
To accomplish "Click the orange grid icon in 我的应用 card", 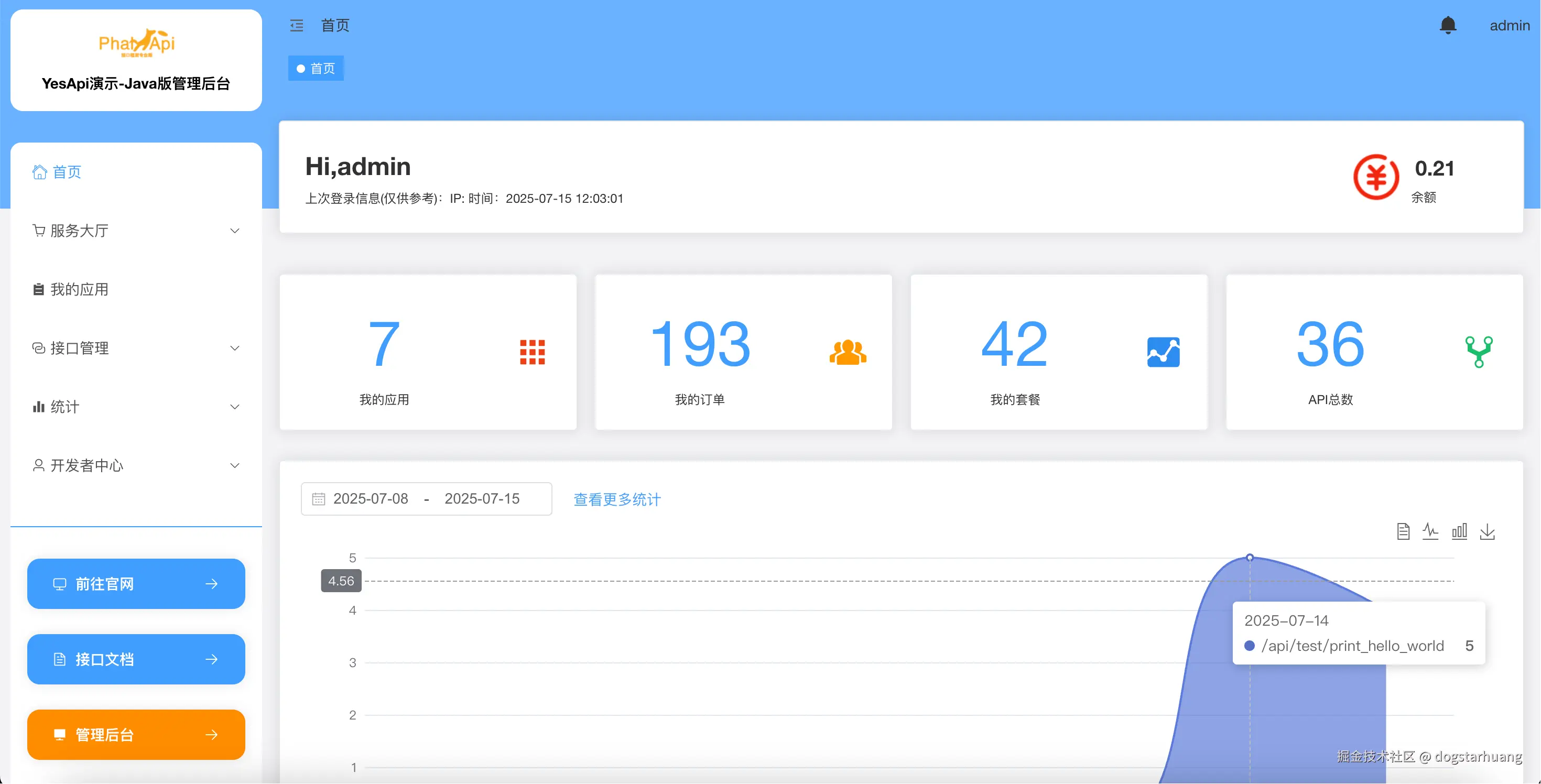I will (532, 352).
